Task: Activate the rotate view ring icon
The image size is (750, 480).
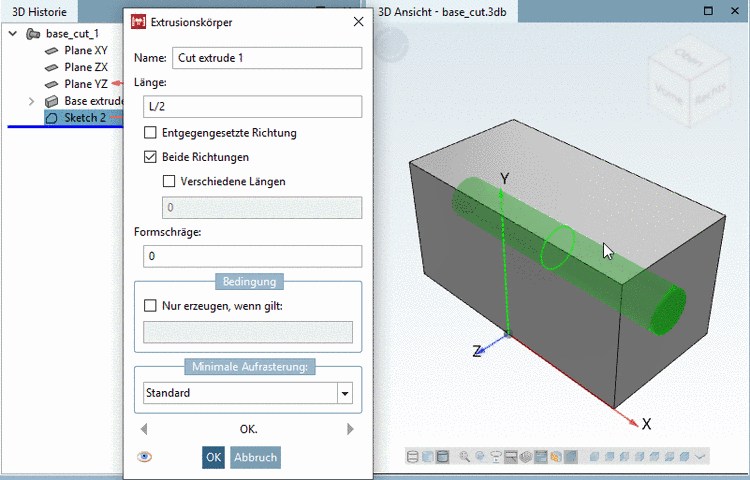Action: pos(496,457)
